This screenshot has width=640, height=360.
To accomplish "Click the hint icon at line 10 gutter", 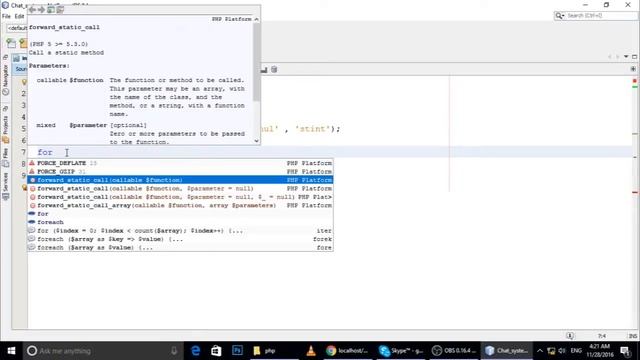I will pyautogui.click(x=24, y=188).
